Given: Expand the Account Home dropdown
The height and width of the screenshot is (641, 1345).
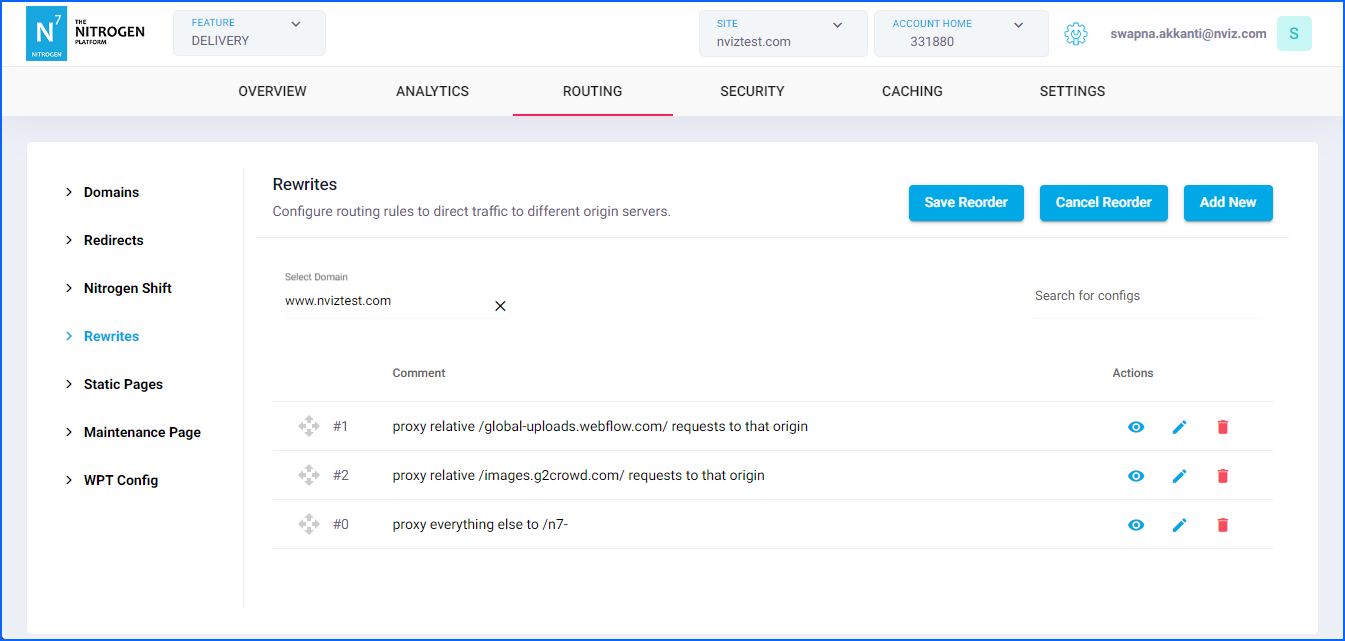Looking at the screenshot, I should tap(960, 33).
